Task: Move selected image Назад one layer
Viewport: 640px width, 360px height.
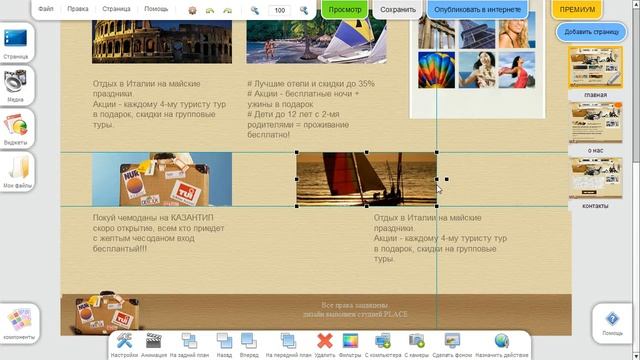Action: click(x=224, y=345)
